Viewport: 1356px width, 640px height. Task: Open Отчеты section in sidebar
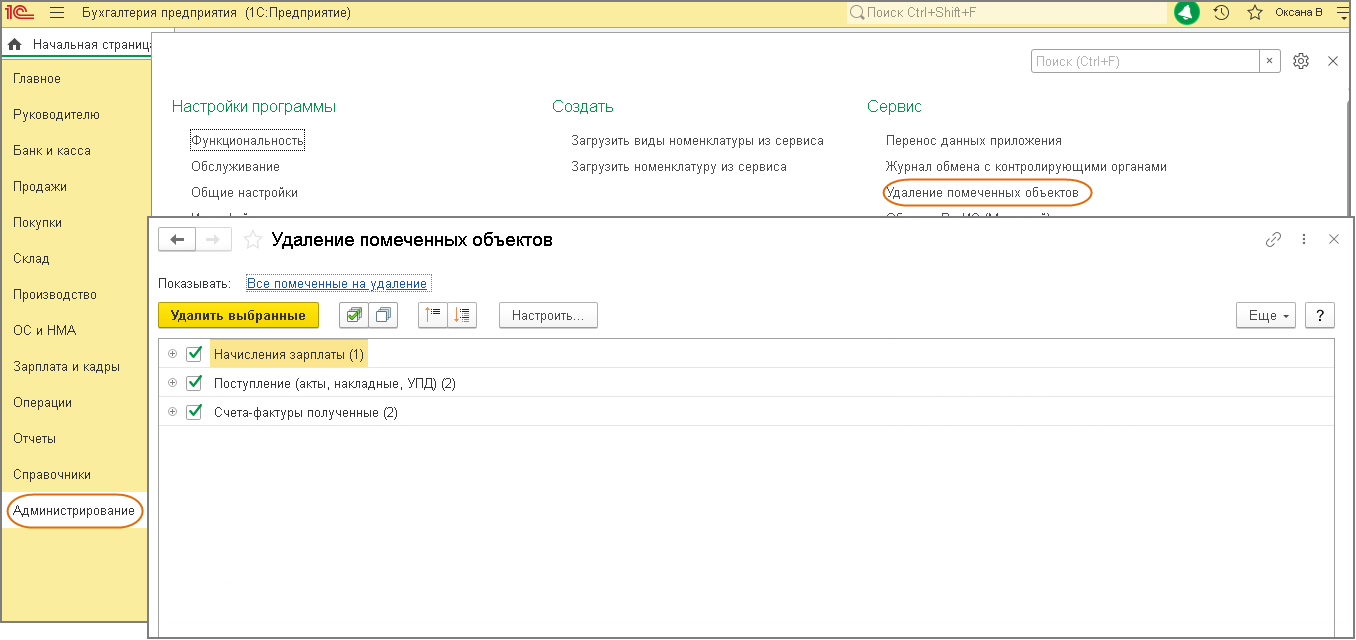click(x=34, y=439)
